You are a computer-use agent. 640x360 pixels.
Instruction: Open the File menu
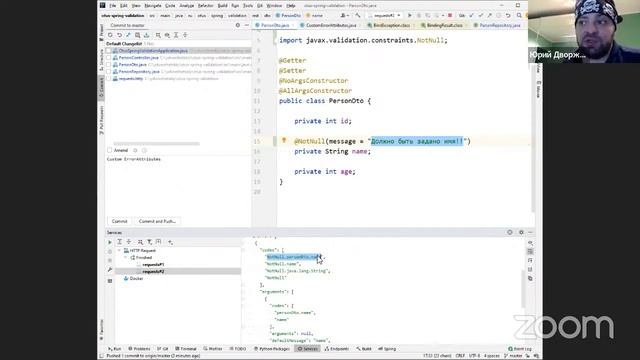coord(113,6)
